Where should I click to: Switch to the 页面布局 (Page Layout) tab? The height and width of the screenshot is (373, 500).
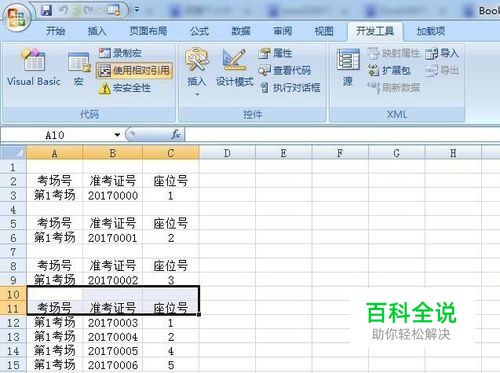148,31
